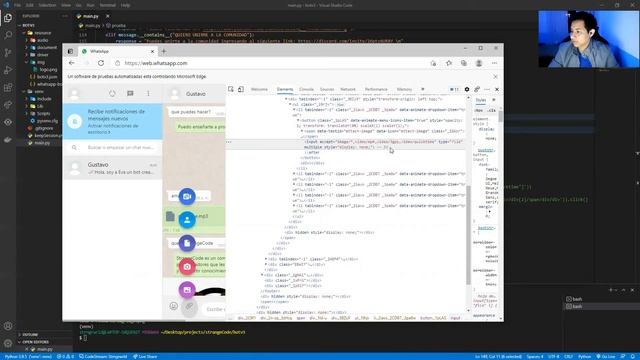Screen dimensions: 640x360
Task: Dismiss the automated test software infobar
Action: point(495,77)
